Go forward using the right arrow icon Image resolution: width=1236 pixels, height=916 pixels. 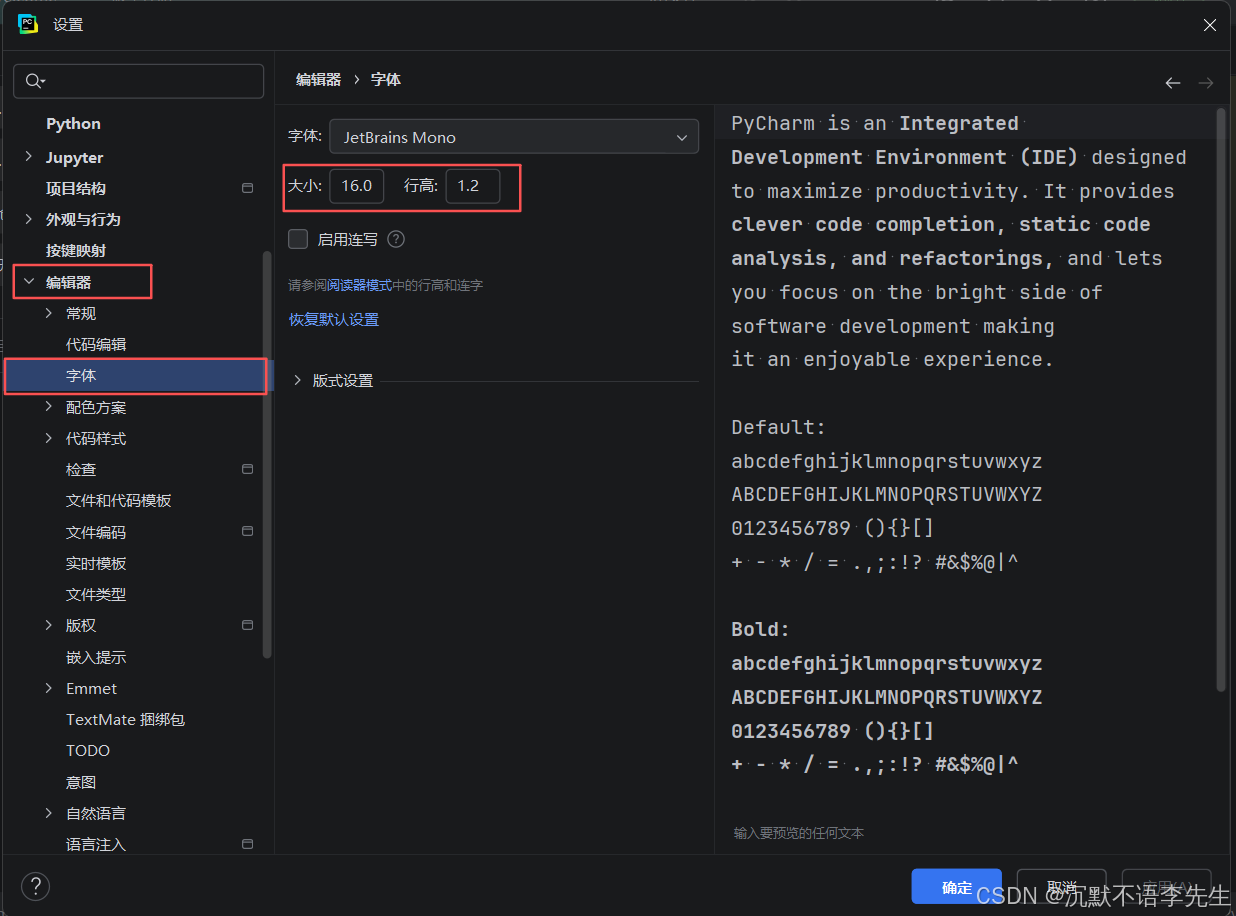[1206, 83]
